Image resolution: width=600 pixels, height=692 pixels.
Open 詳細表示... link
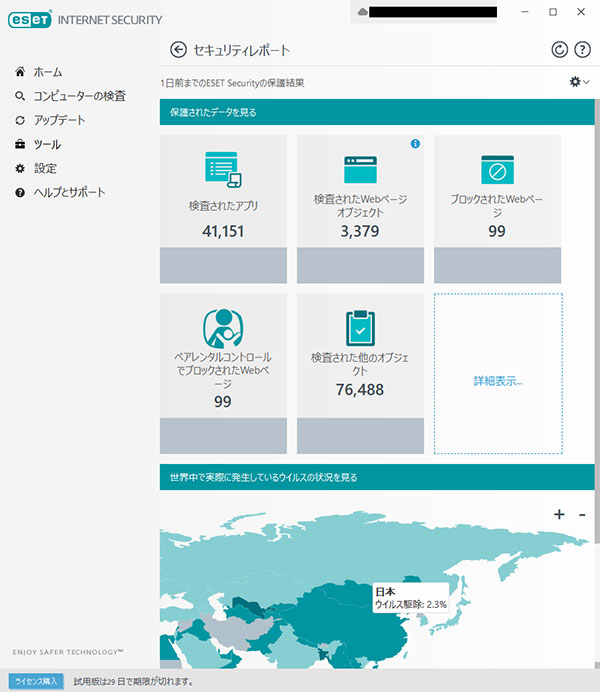498,381
